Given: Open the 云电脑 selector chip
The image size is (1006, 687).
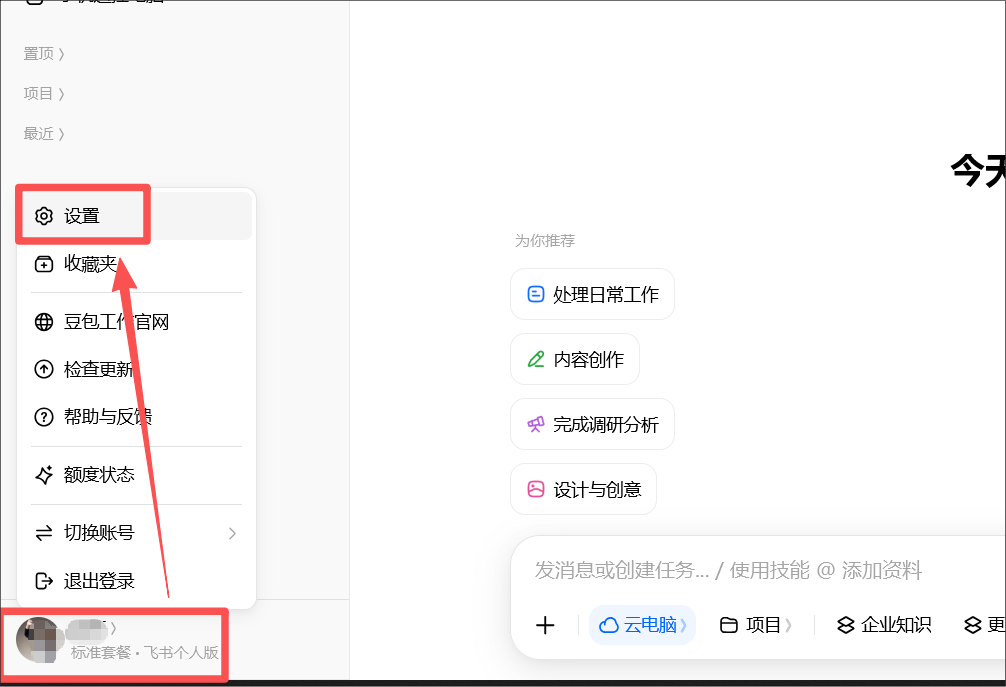Looking at the screenshot, I should 642,625.
